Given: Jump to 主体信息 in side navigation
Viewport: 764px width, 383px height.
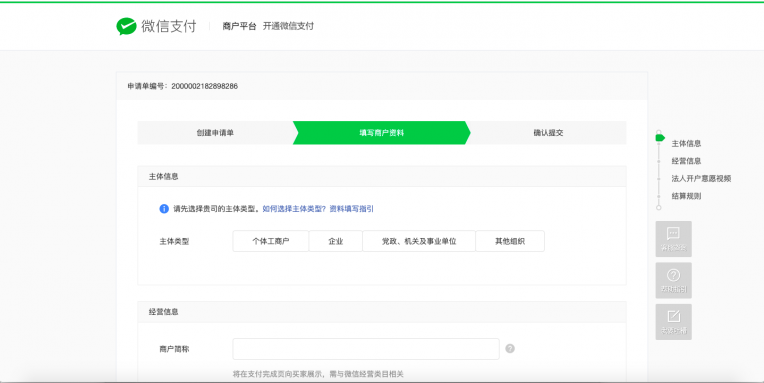Looking at the screenshot, I should coord(686,143).
